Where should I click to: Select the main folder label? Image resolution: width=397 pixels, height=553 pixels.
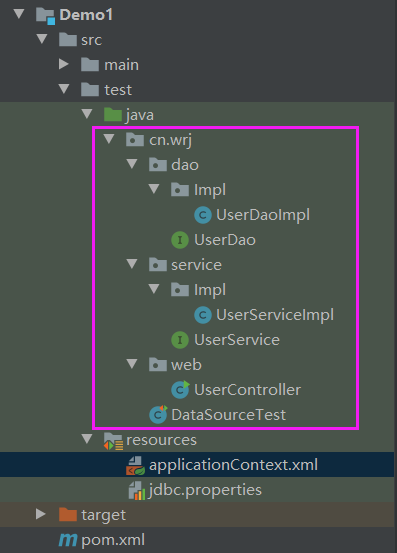(121, 65)
